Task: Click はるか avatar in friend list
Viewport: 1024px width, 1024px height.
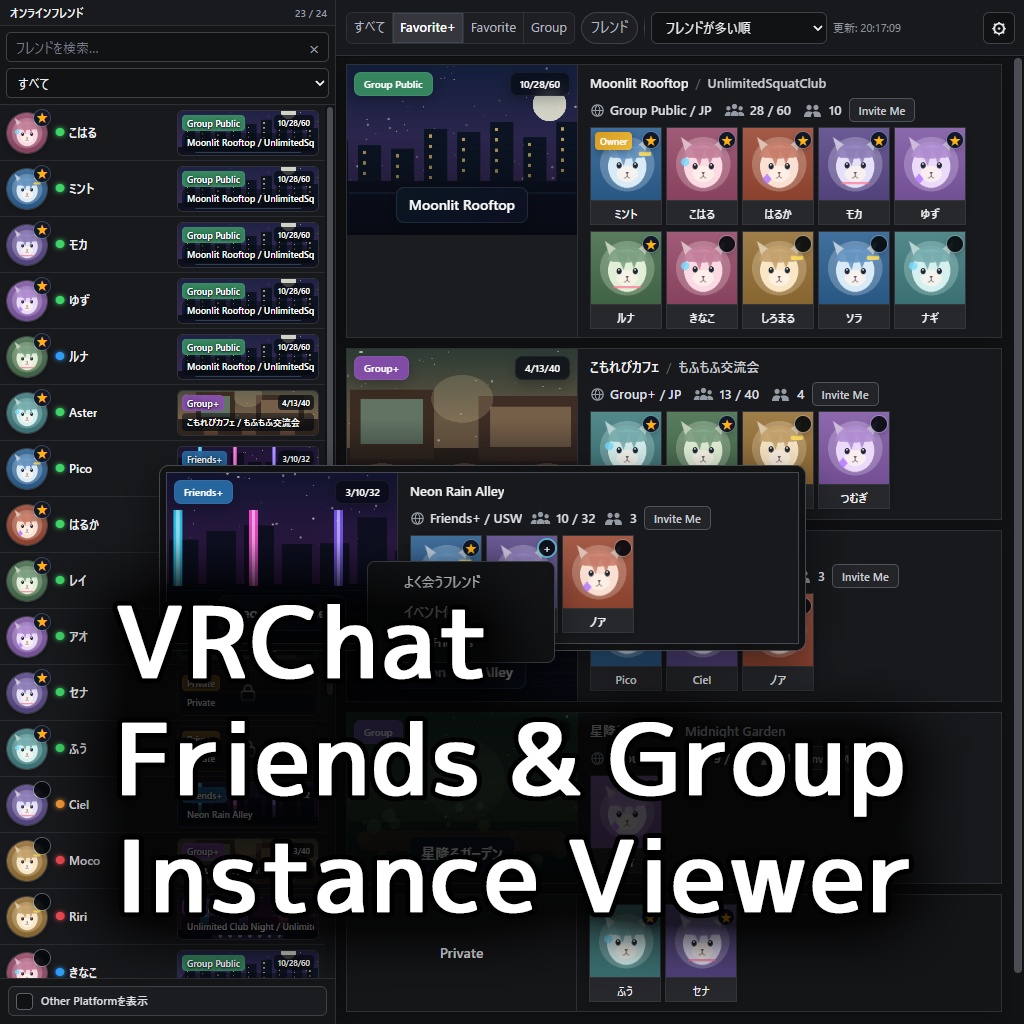Action: click(x=27, y=524)
